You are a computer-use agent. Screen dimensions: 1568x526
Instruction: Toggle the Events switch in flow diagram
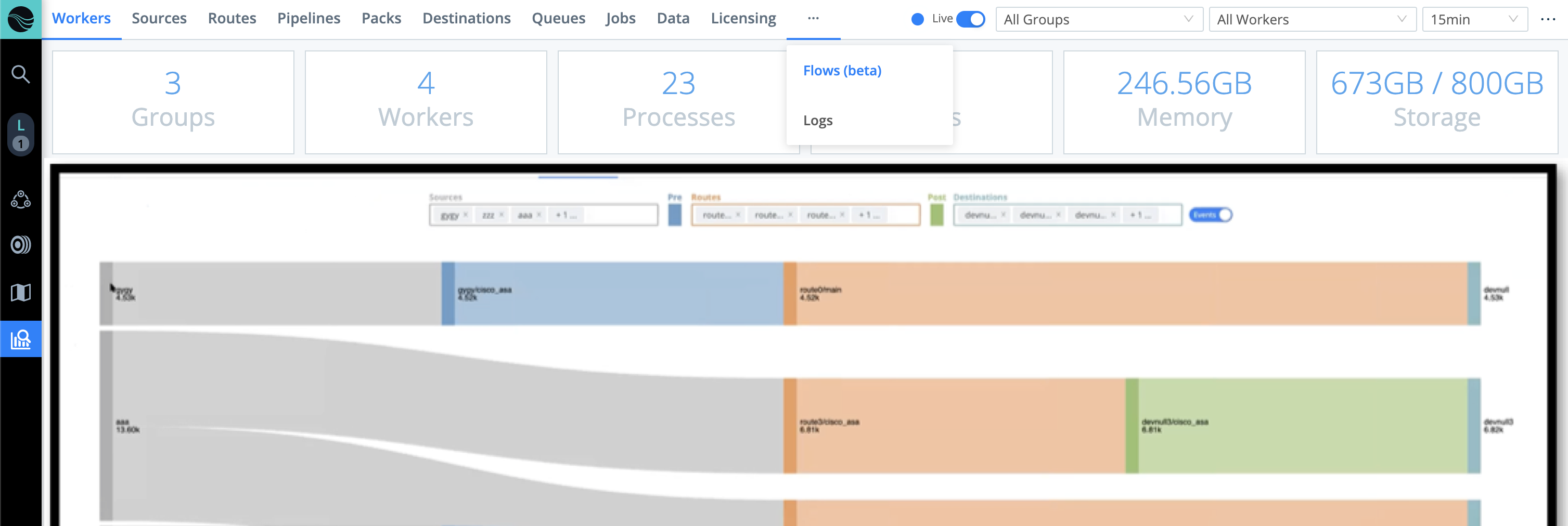[1210, 215]
